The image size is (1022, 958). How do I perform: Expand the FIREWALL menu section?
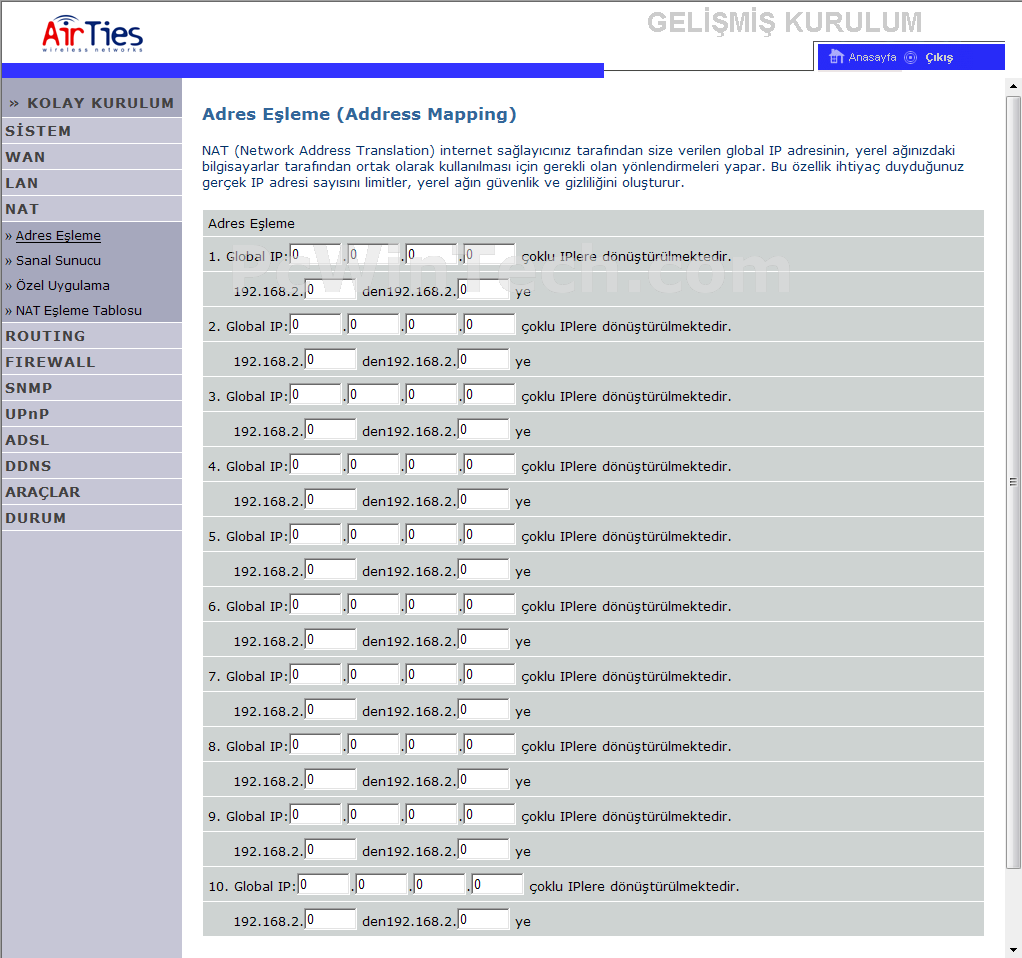point(50,362)
